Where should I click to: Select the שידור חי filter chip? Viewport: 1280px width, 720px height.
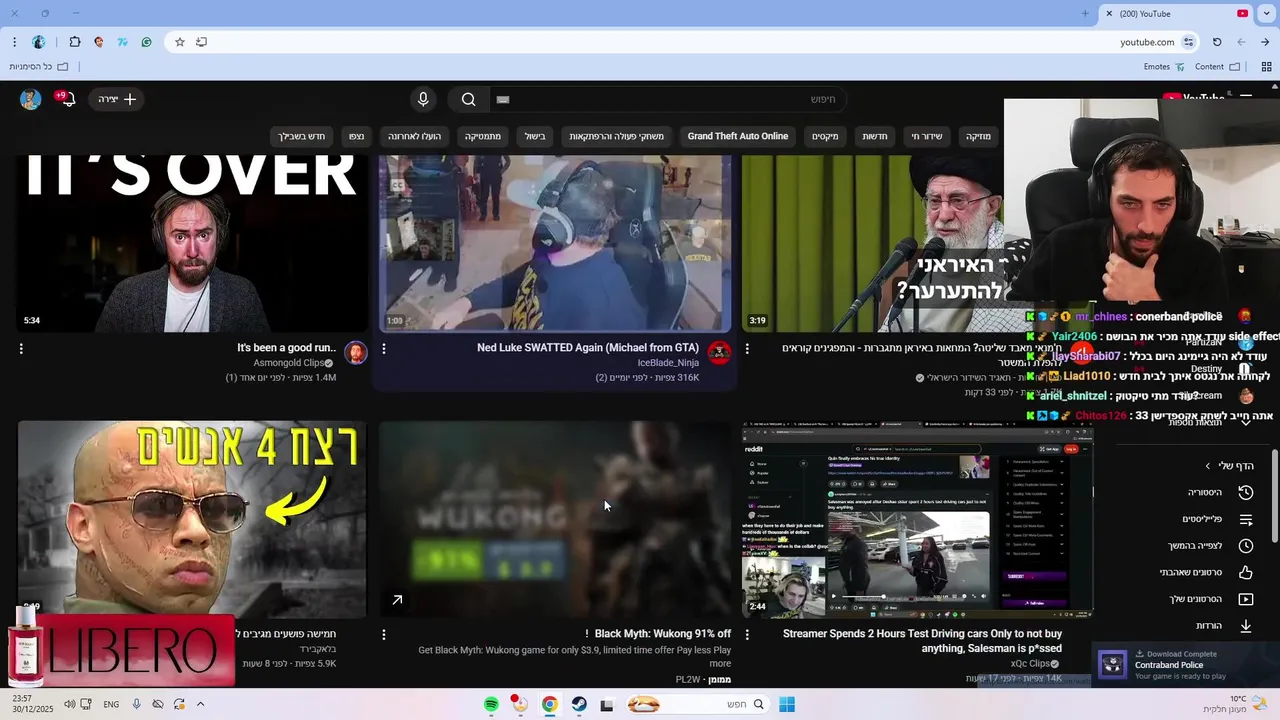coord(926,136)
